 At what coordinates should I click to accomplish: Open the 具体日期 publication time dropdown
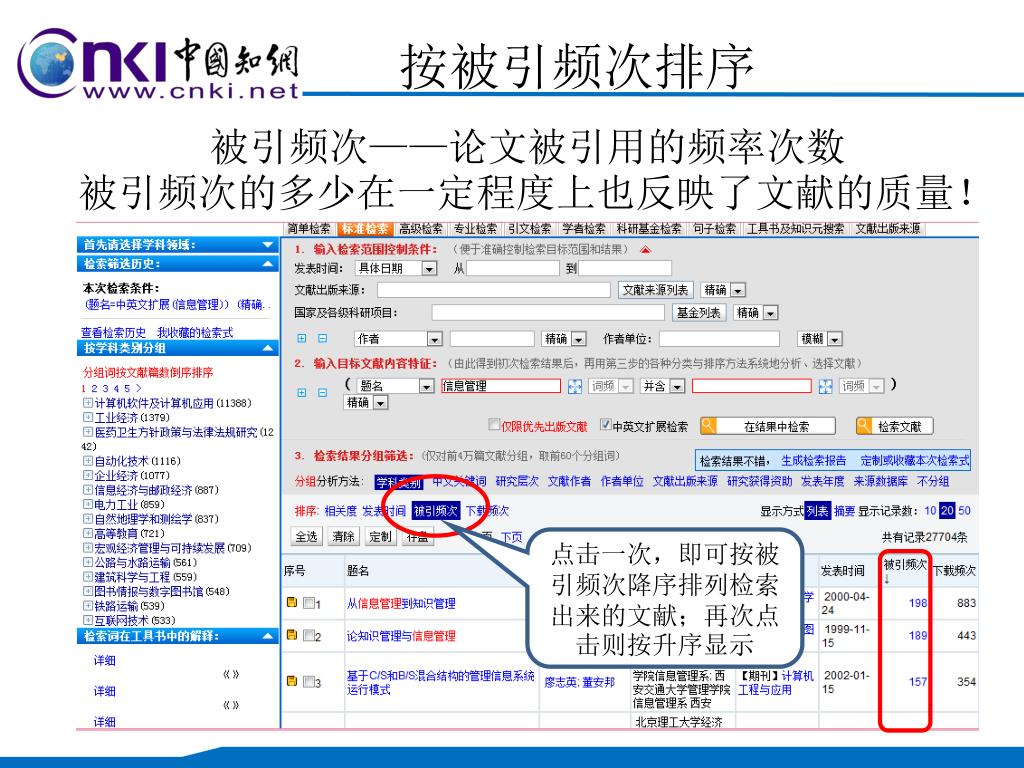[x=429, y=268]
